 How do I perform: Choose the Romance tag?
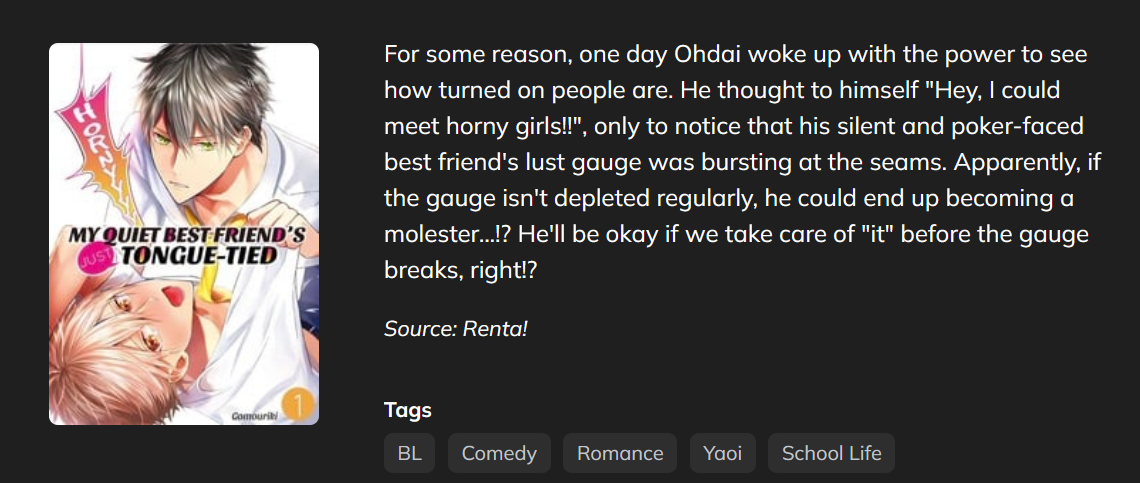[x=620, y=453]
